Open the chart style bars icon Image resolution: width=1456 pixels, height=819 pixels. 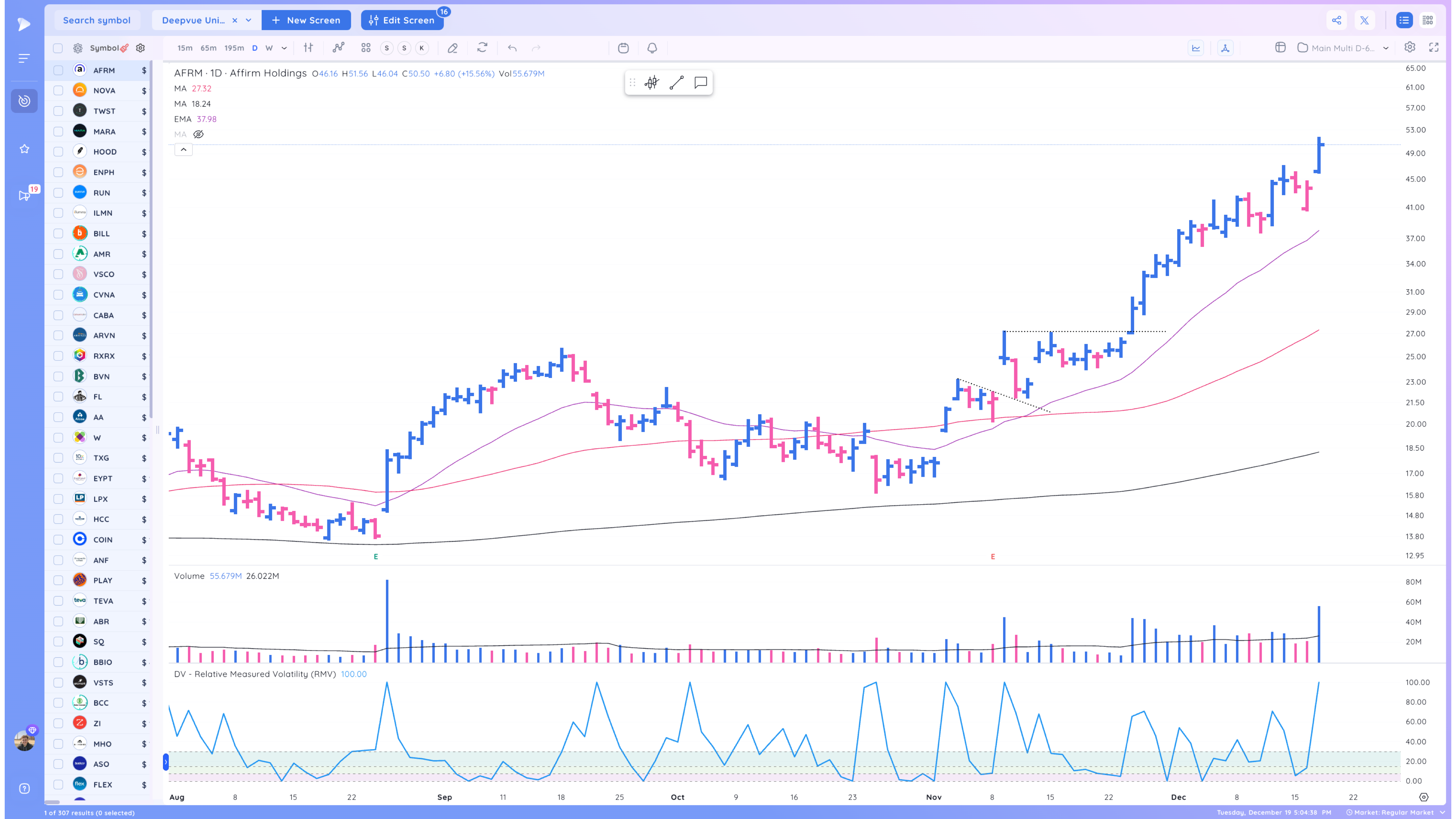coord(308,48)
